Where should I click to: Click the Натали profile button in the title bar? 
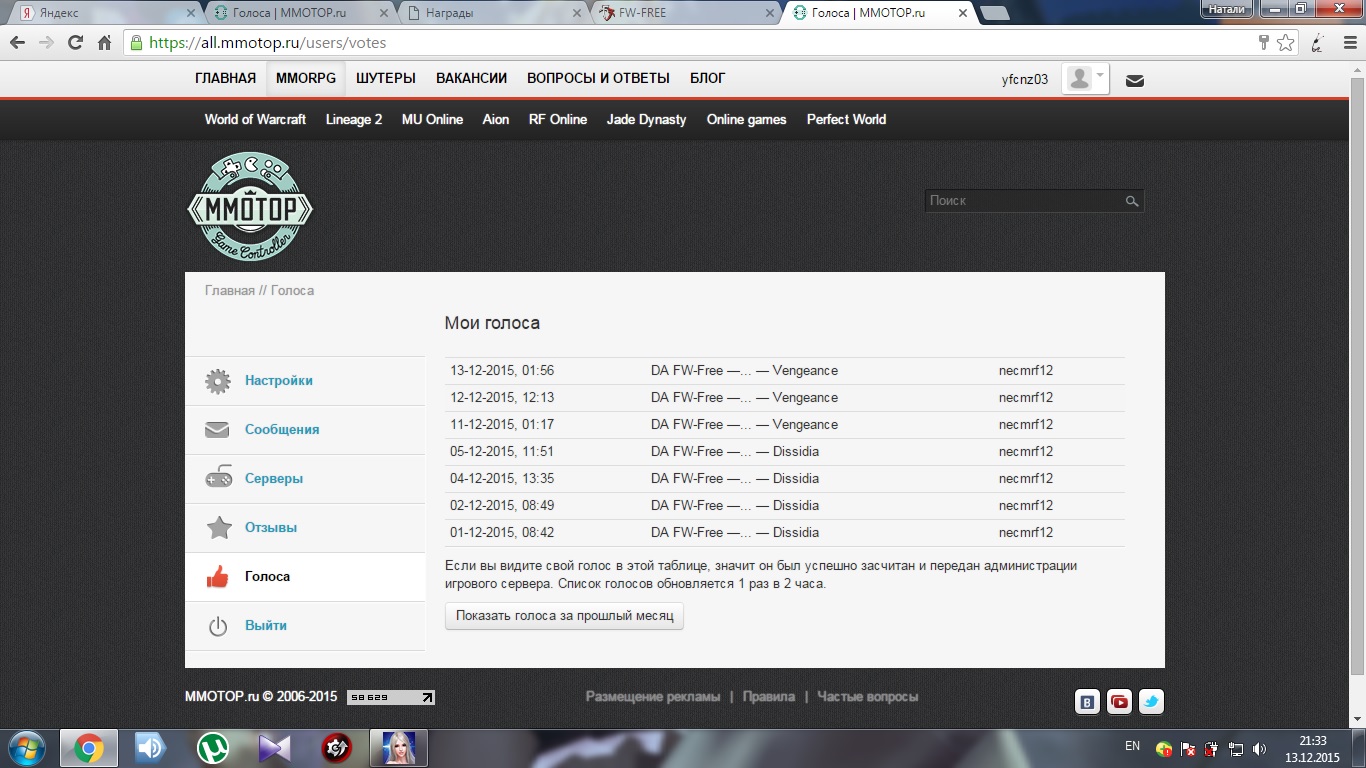click(x=1227, y=9)
